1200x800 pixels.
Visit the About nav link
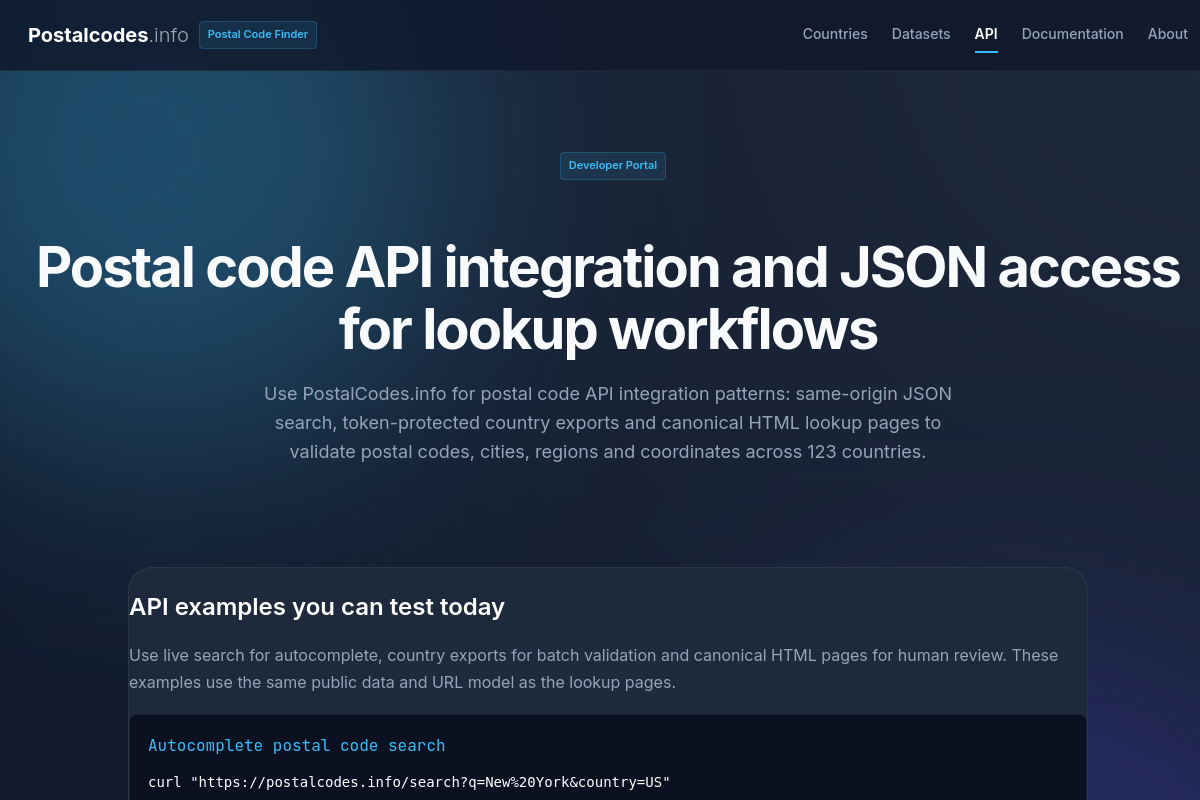(x=1168, y=34)
